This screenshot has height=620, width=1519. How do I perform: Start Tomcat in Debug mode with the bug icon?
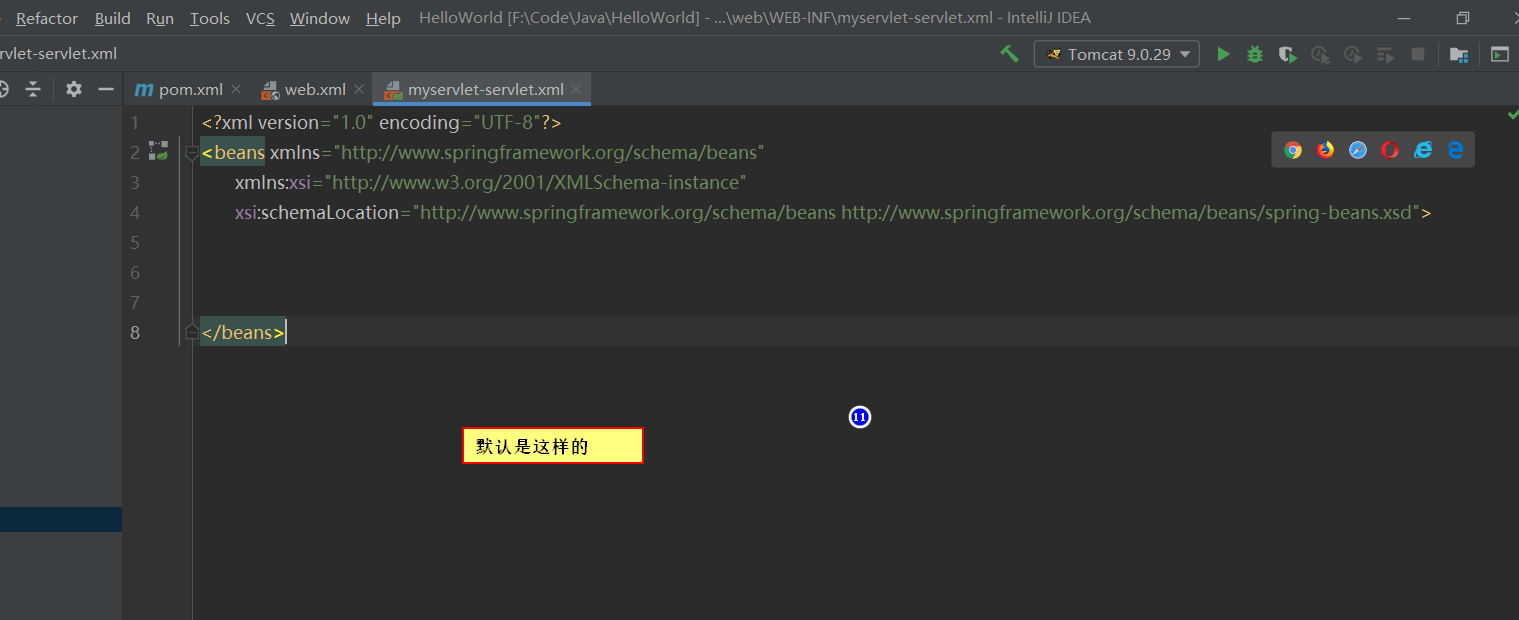(1255, 54)
